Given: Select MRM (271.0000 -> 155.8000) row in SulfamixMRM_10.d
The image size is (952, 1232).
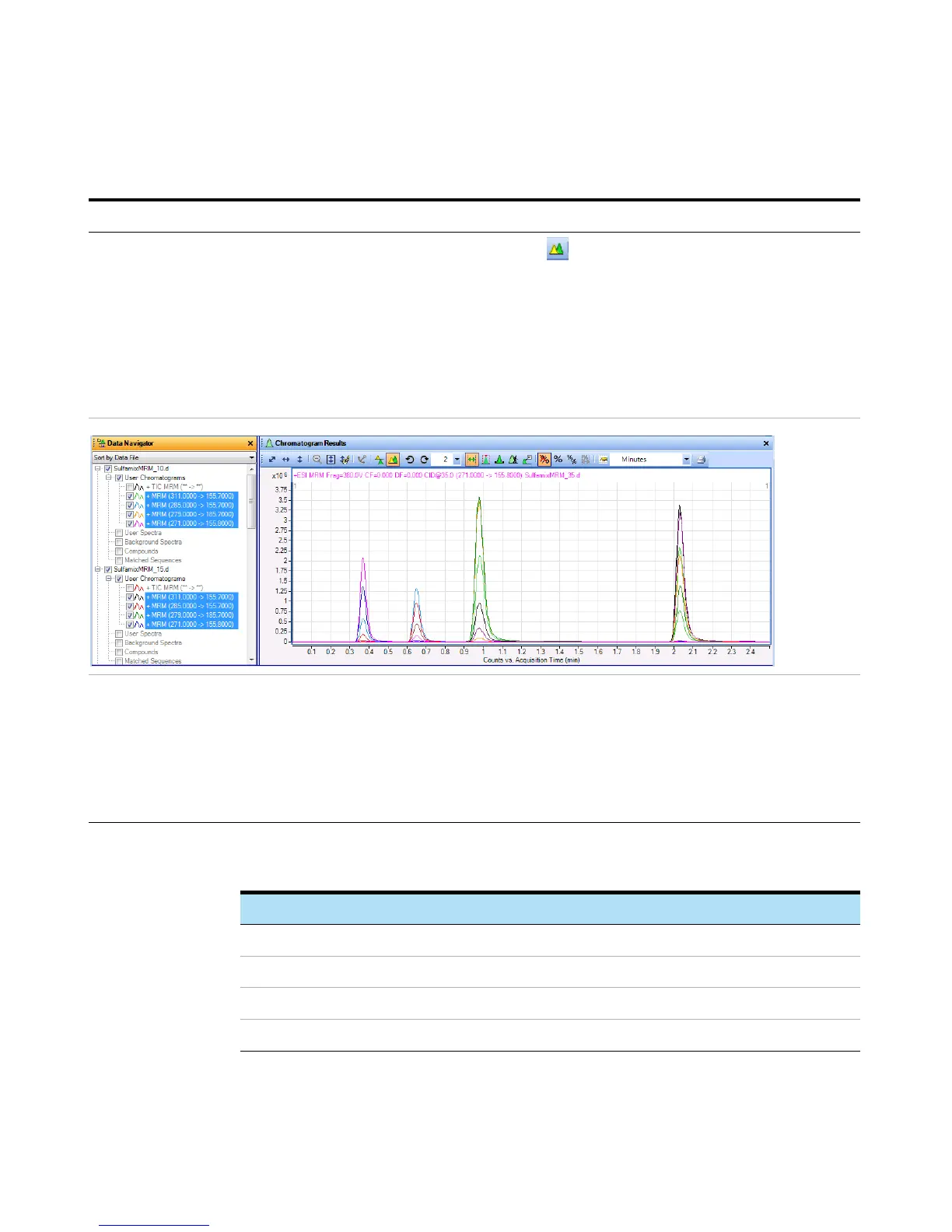Looking at the screenshot, I should pyautogui.click(x=191, y=523).
